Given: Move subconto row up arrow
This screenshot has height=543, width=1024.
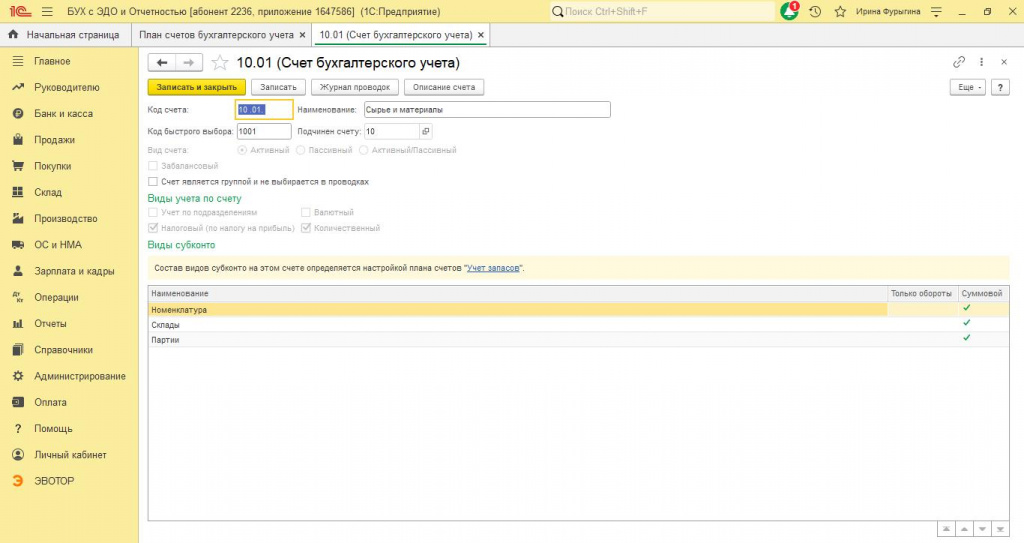Looking at the screenshot, I should 964,529.
